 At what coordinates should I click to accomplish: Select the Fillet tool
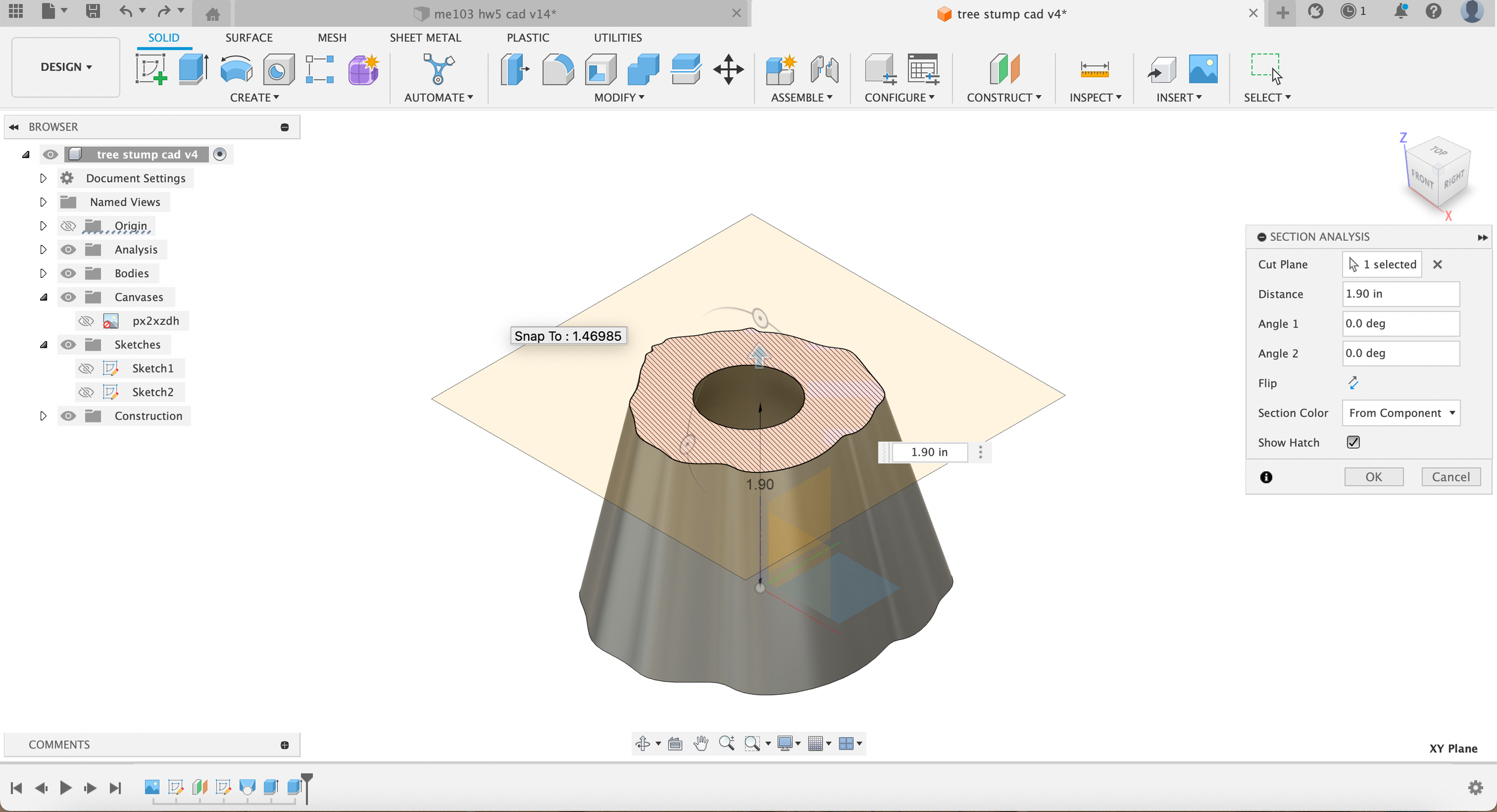557,69
